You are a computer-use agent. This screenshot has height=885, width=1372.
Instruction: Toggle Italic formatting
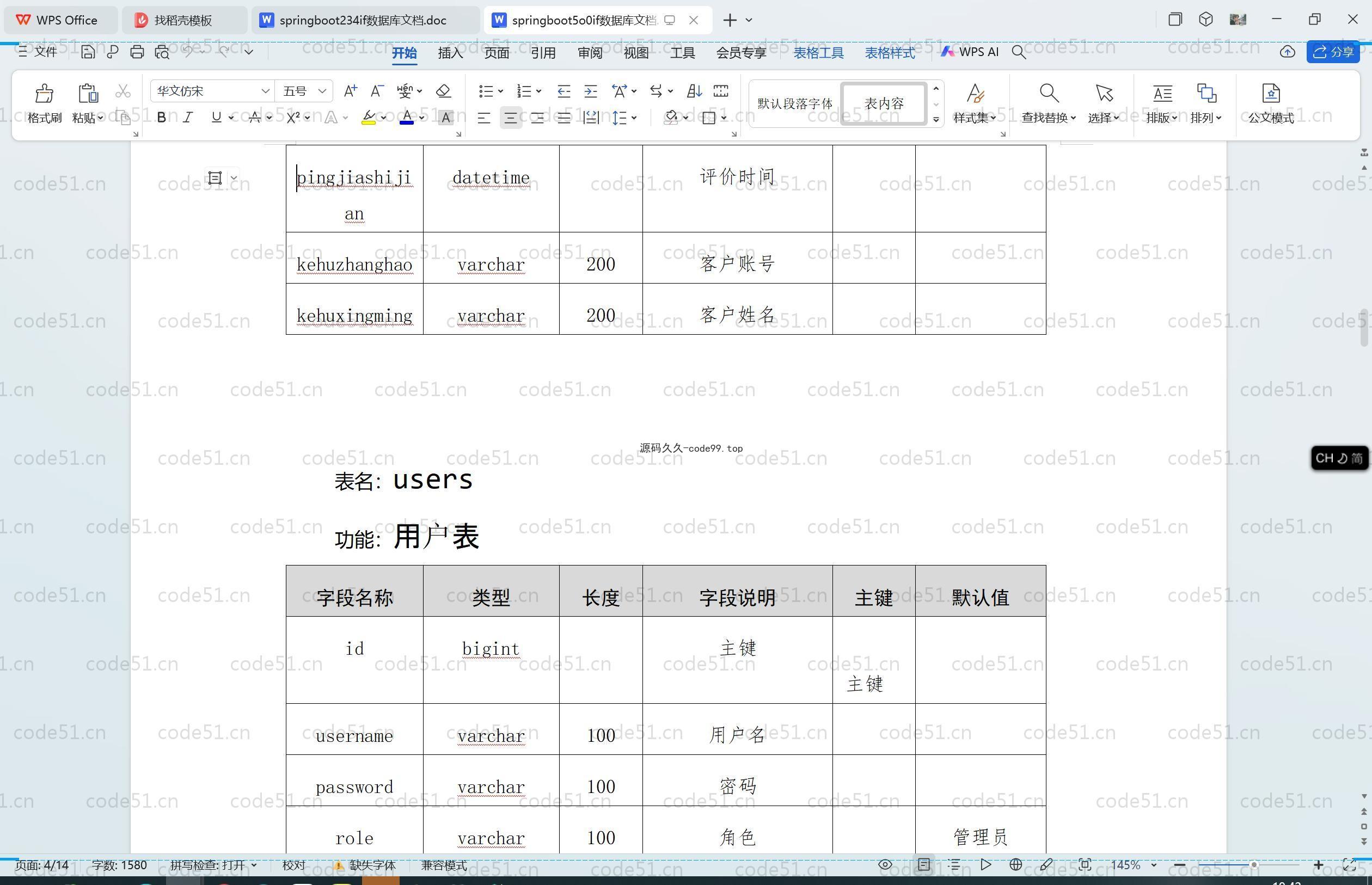(x=187, y=117)
